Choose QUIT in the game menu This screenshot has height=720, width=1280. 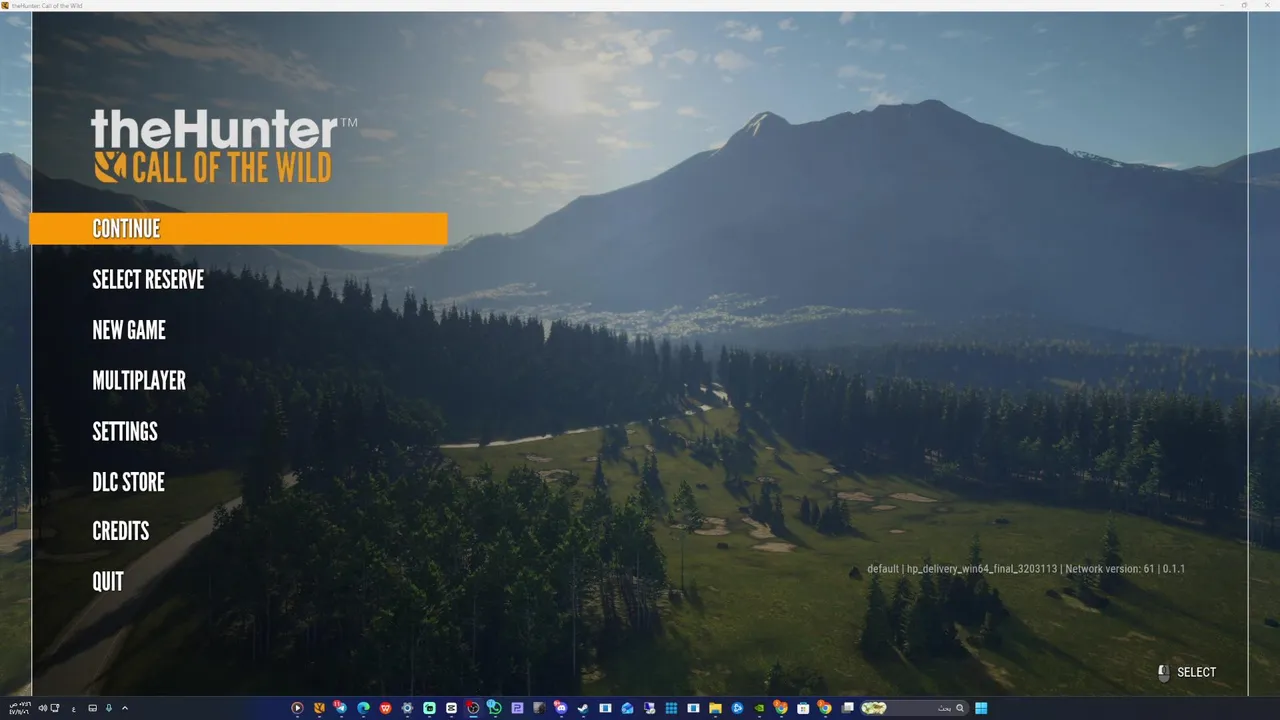[108, 581]
